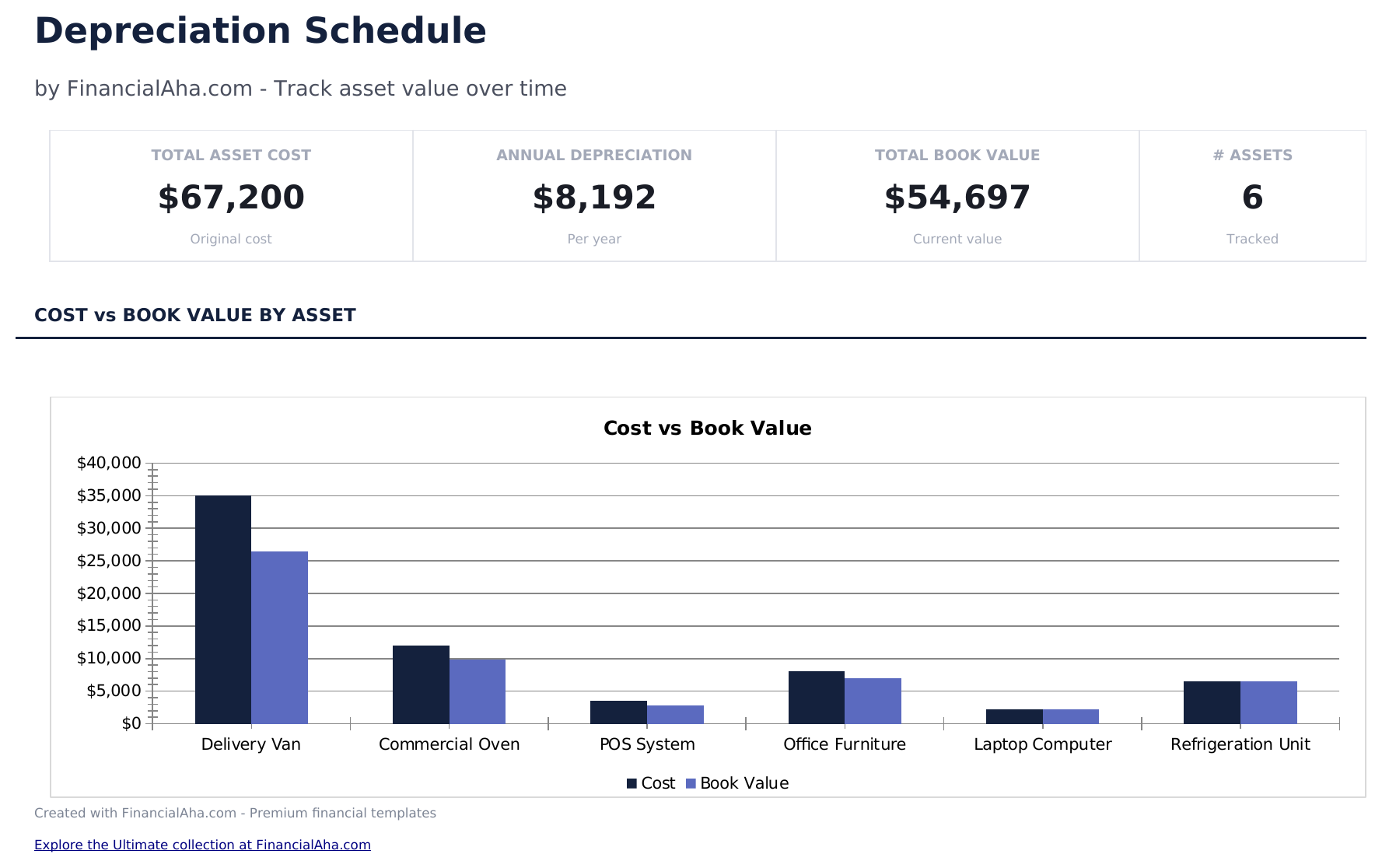Select the POS System cost bar

pyautogui.click(x=618, y=712)
